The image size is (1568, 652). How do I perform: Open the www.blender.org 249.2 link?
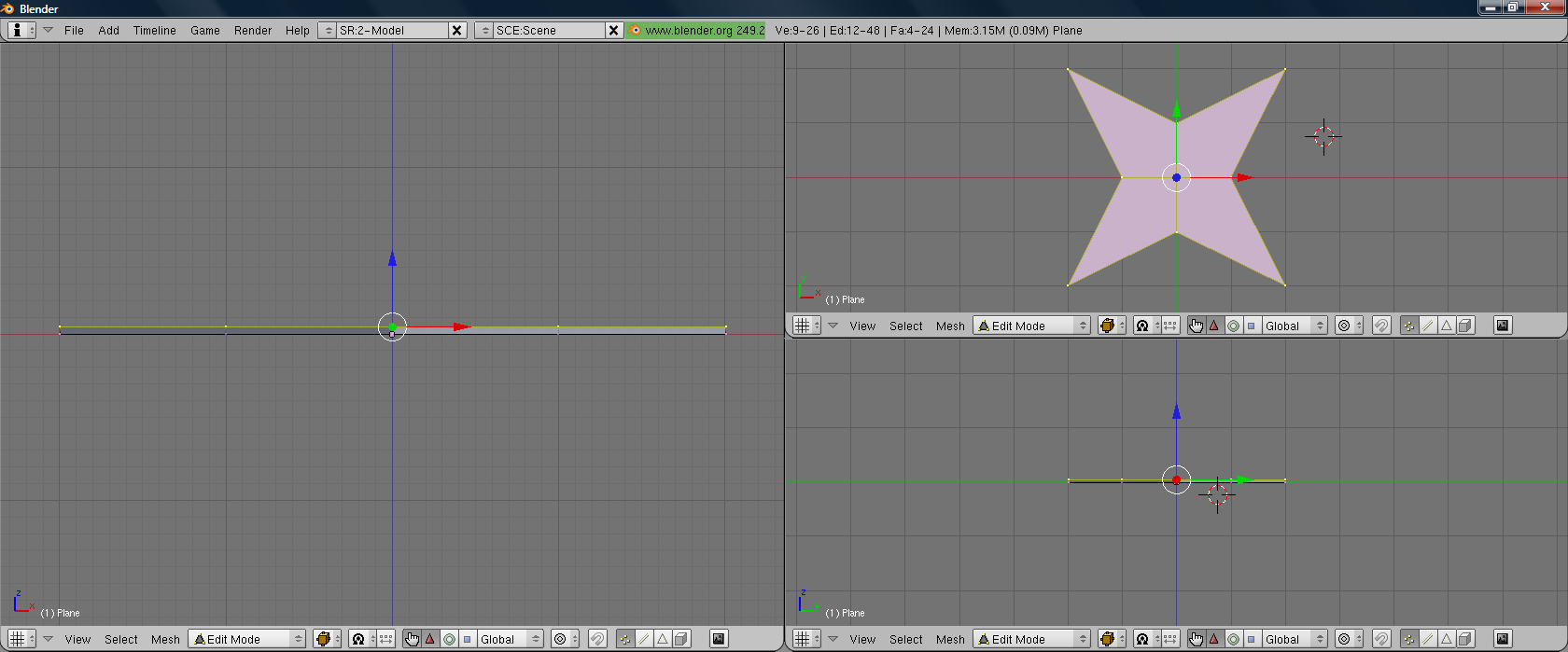(x=696, y=30)
